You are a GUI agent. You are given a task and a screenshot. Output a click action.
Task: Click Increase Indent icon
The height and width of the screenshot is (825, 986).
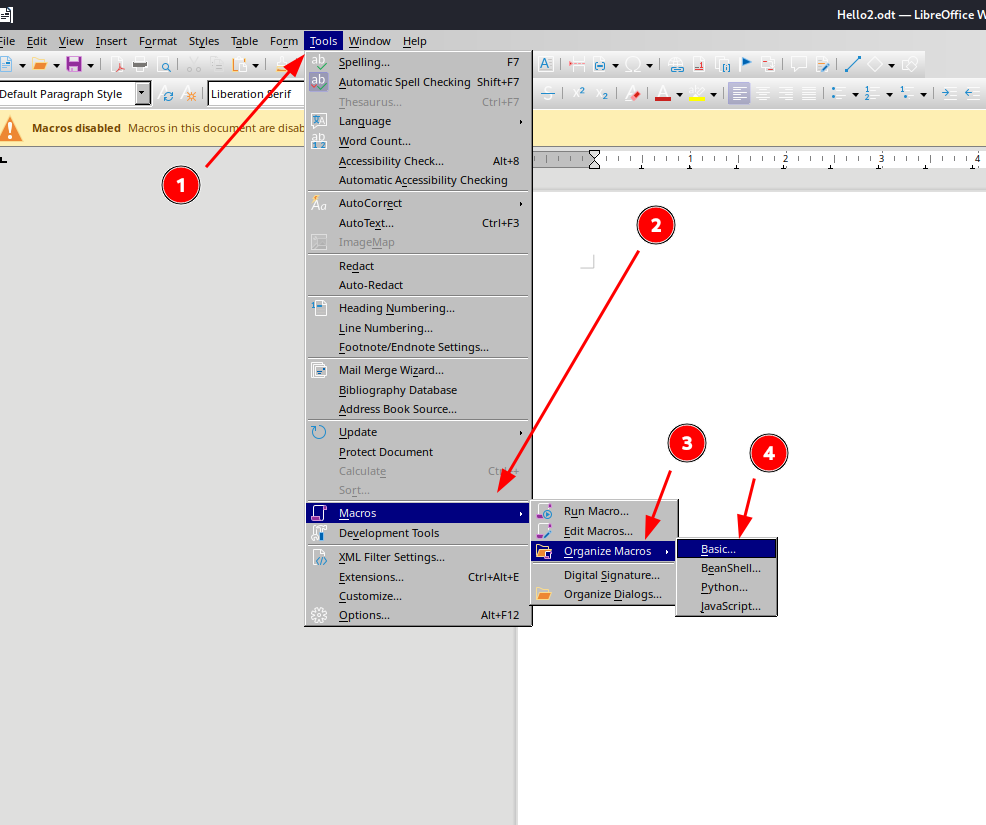949,94
